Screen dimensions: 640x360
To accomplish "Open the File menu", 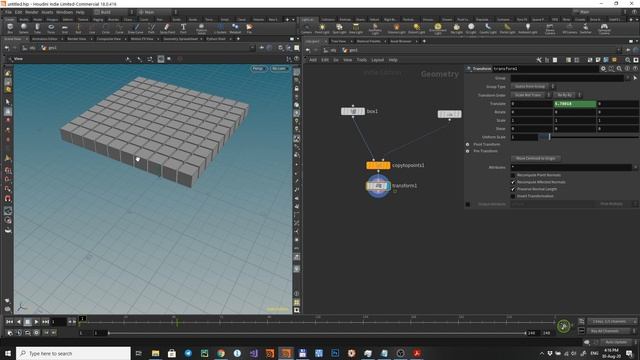I will (x=9, y=12).
